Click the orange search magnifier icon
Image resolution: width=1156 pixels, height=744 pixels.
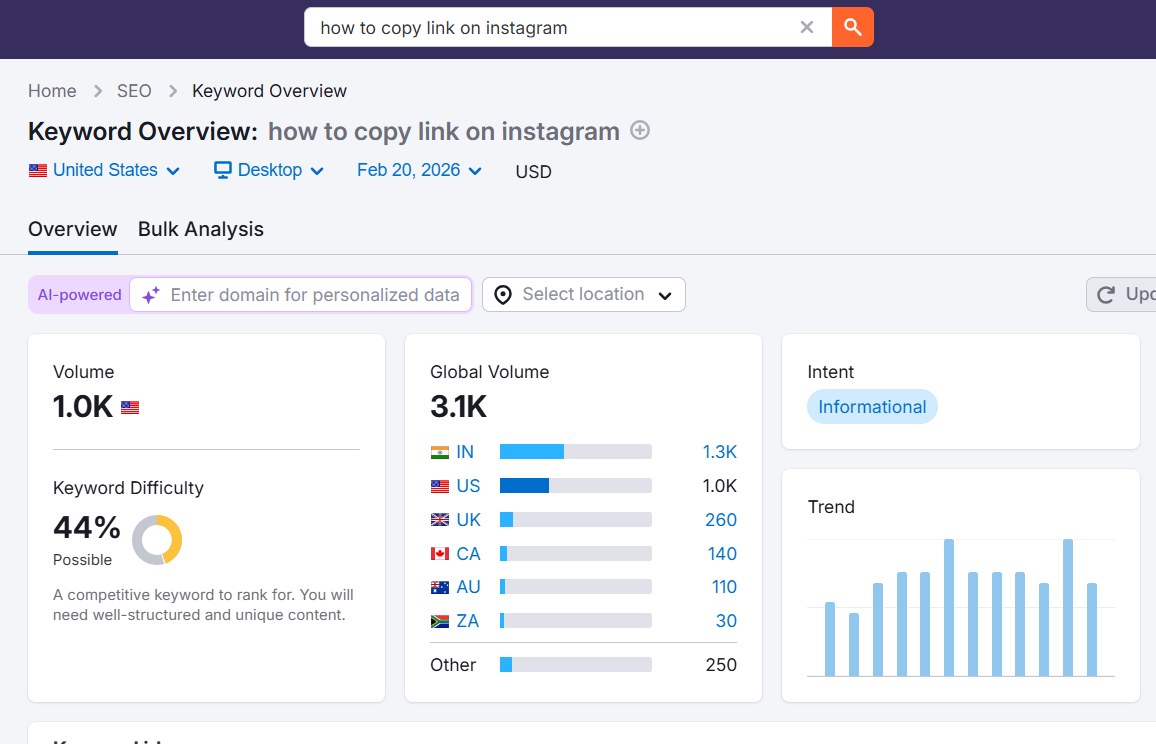click(852, 28)
